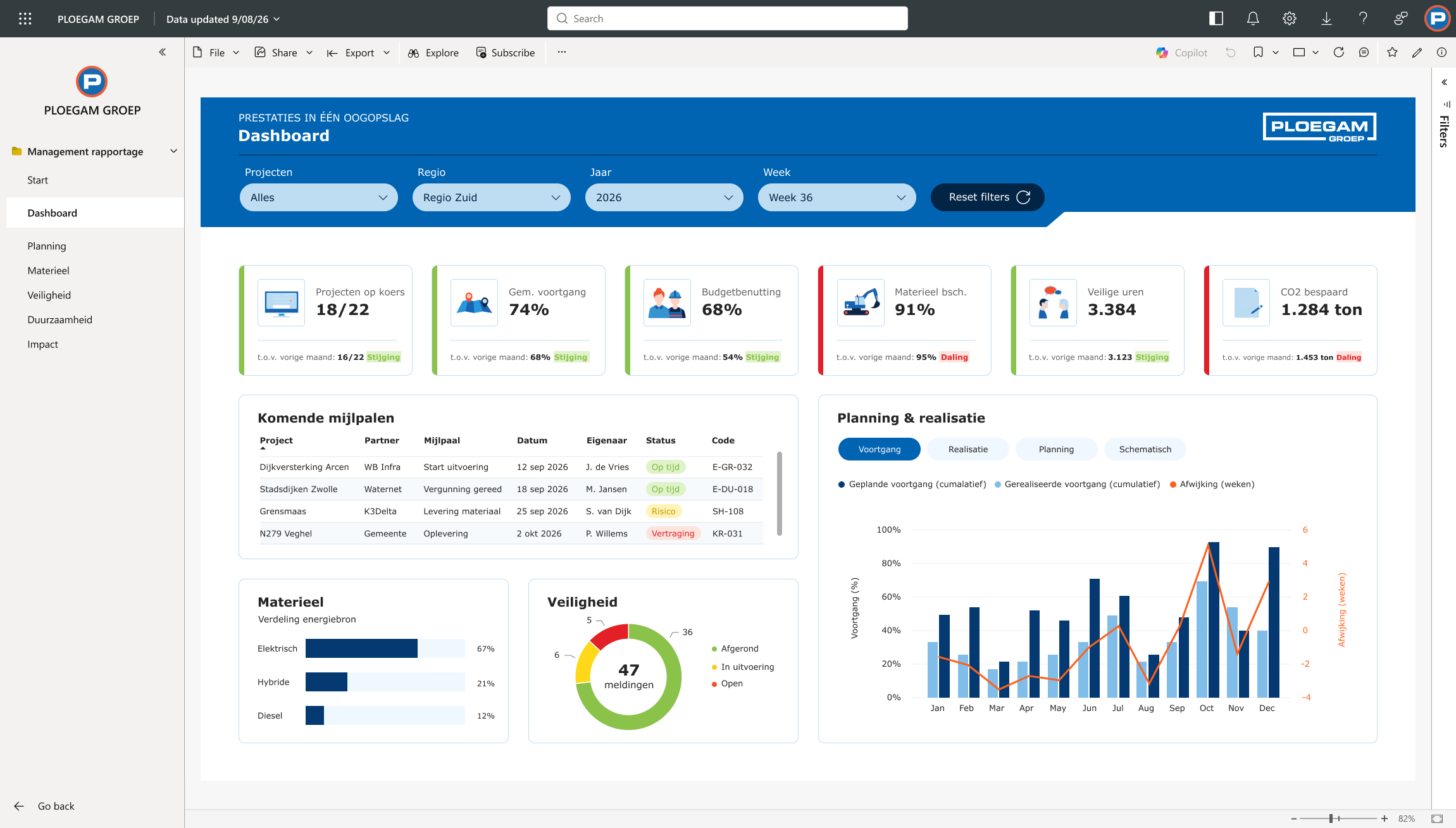The image size is (1456, 828).
Task: Switch to the Schematisch tab
Action: click(1145, 449)
